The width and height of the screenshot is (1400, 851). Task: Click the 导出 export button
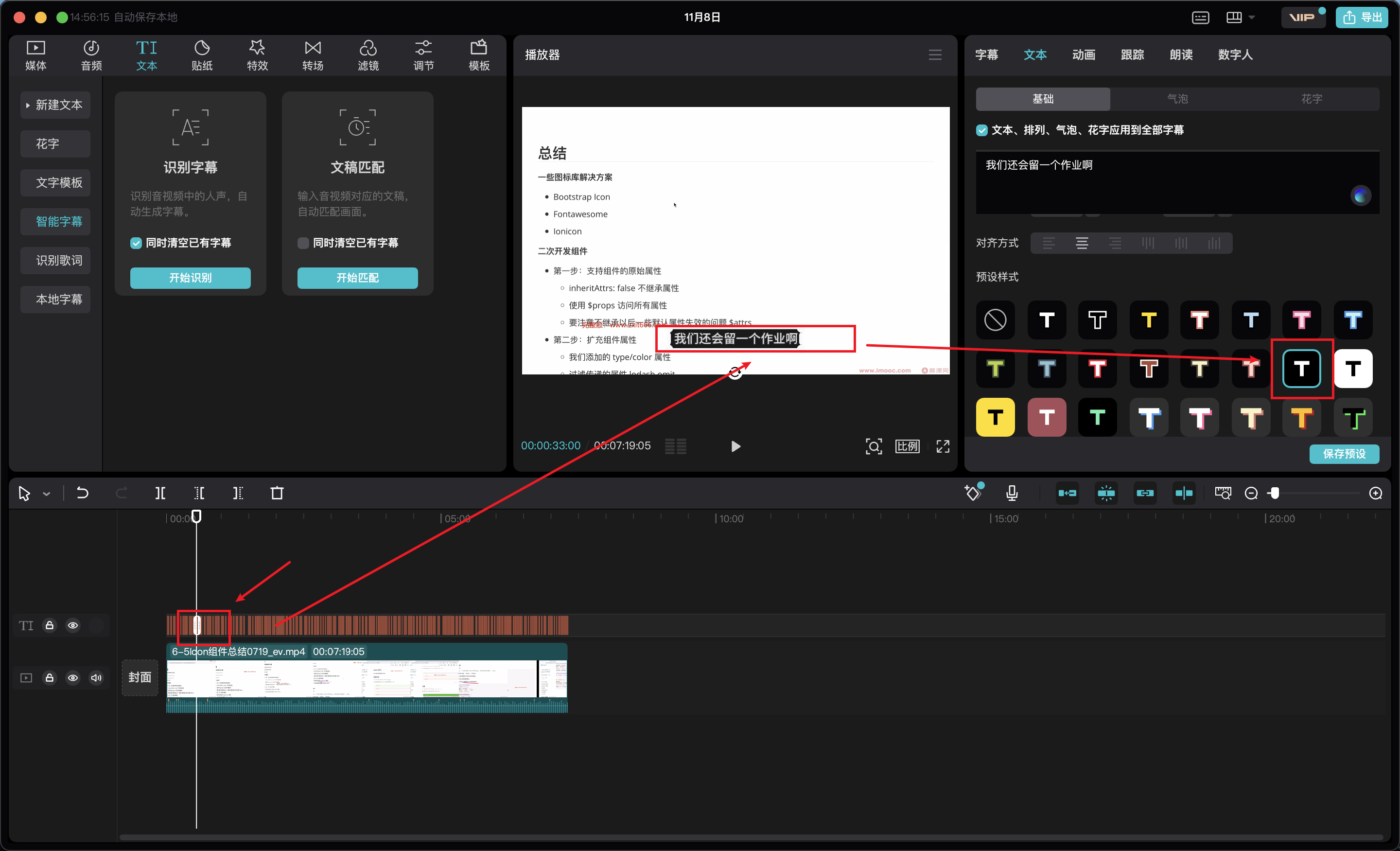pyautogui.click(x=1362, y=18)
